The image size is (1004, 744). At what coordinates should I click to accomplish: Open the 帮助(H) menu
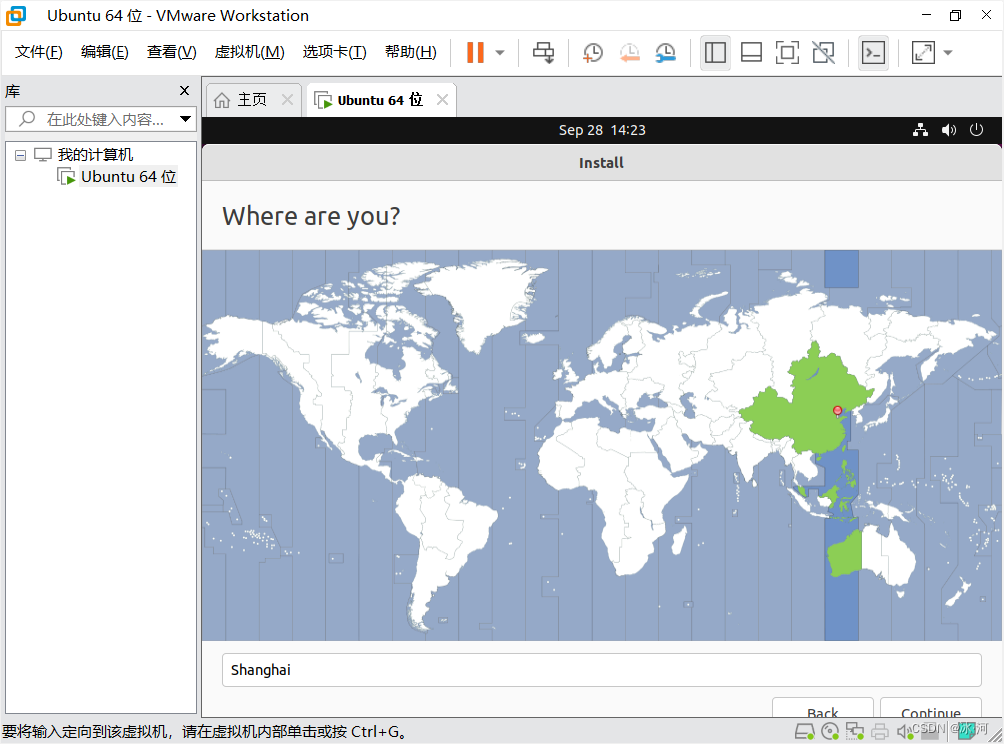coord(410,52)
